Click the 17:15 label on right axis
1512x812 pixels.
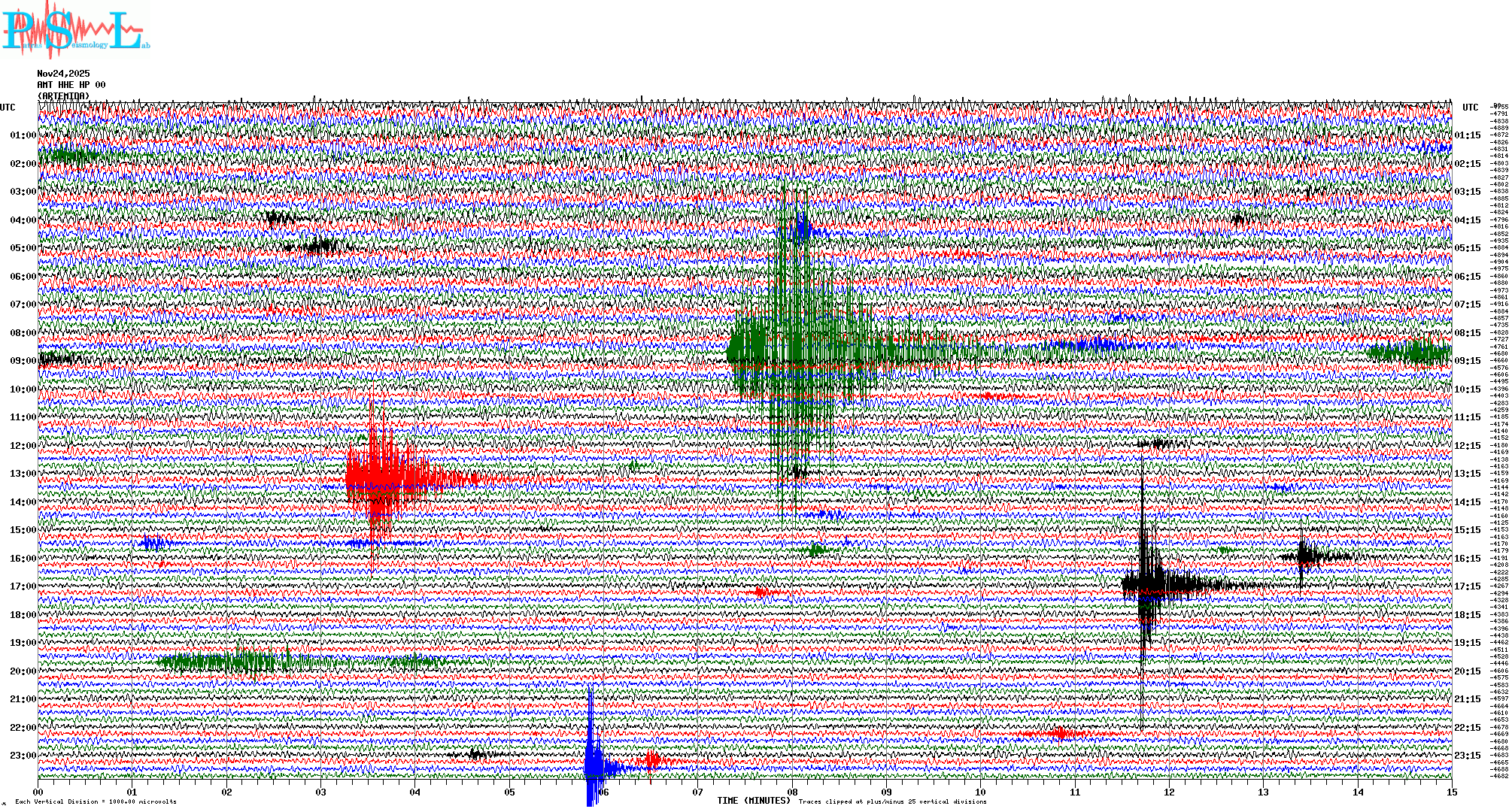[x=1467, y=586]
